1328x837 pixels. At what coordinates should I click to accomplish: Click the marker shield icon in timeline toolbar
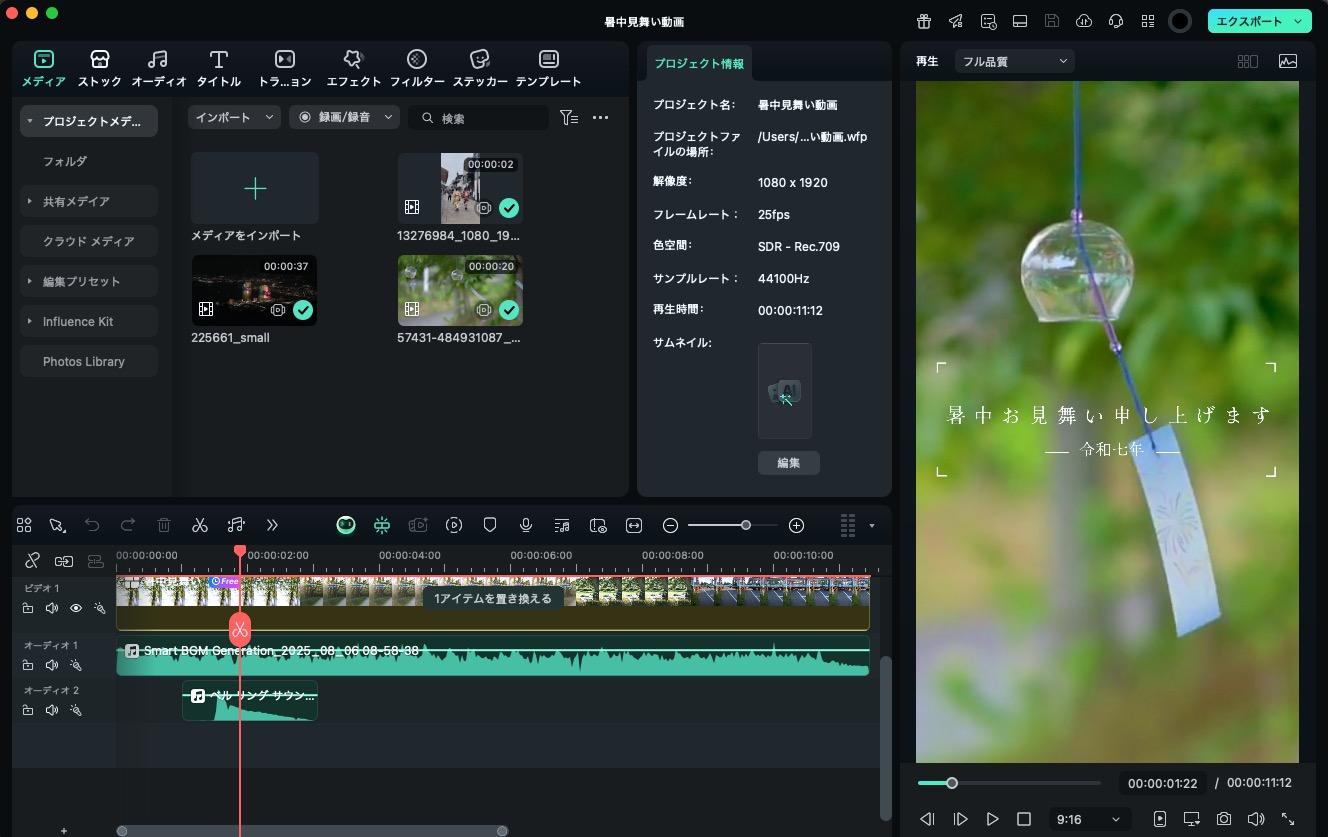pos(490,525)
